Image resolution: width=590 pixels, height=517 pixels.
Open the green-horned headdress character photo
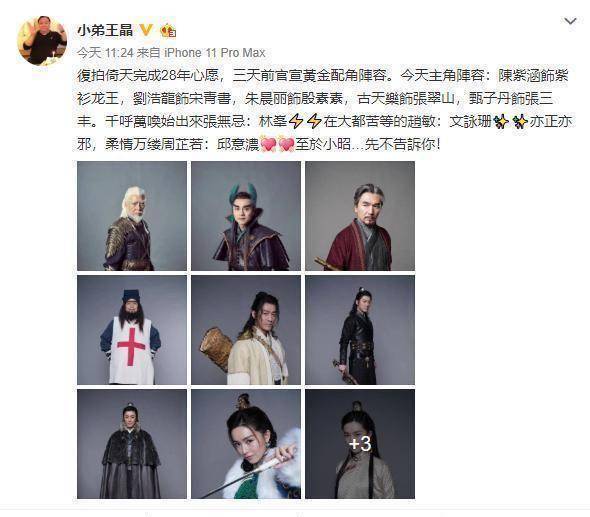click(x=246, y=216)
